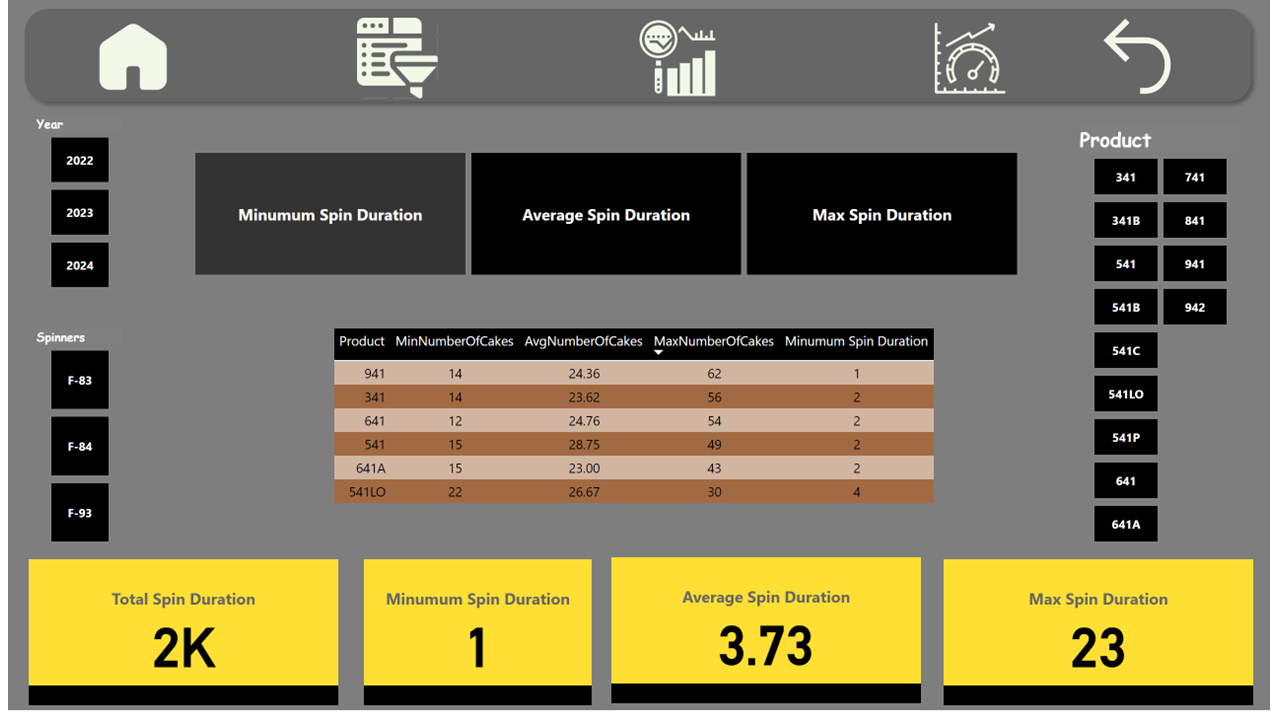
Task: Switch to the Minumum Spin Duration view
Action: click(x=330, y=214)
